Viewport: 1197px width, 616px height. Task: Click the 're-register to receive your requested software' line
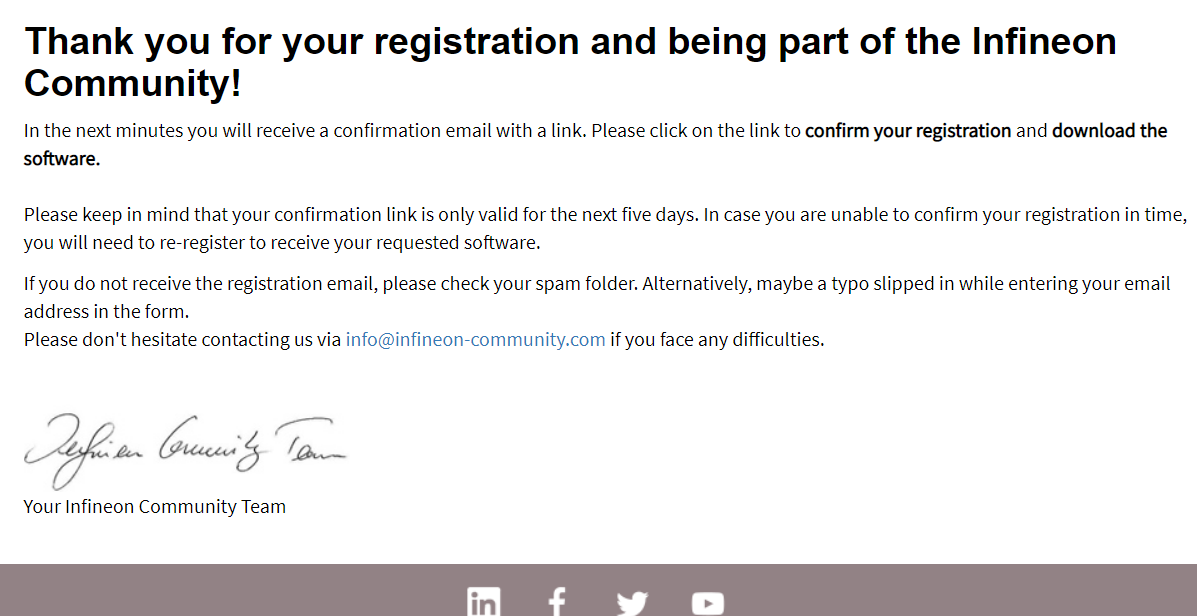point(282,243)
